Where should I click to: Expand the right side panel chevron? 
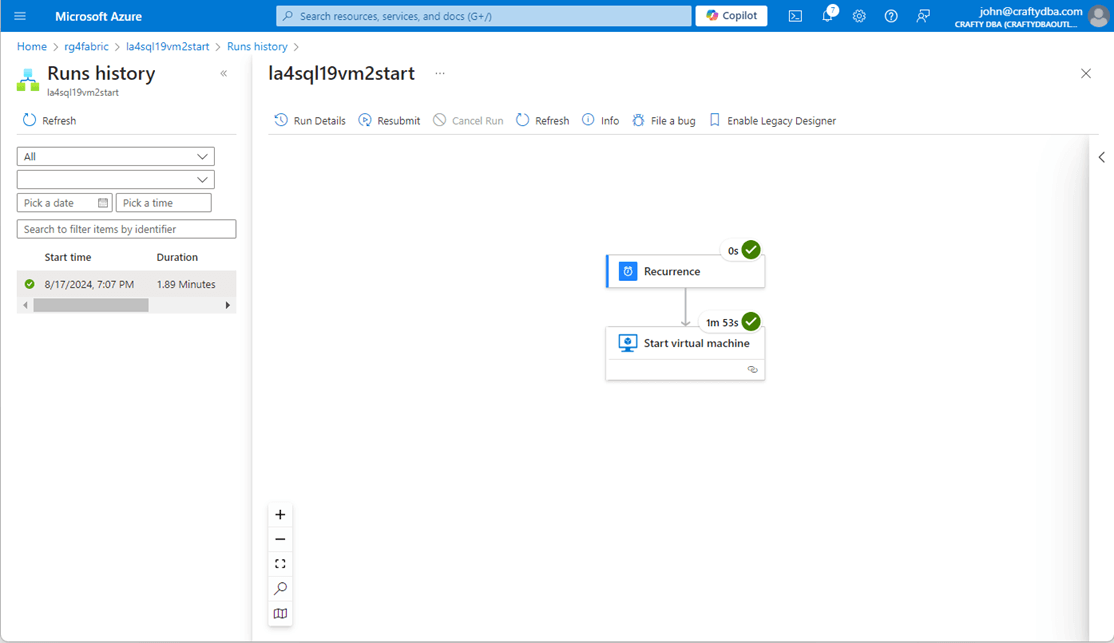tap(1101, 157)
